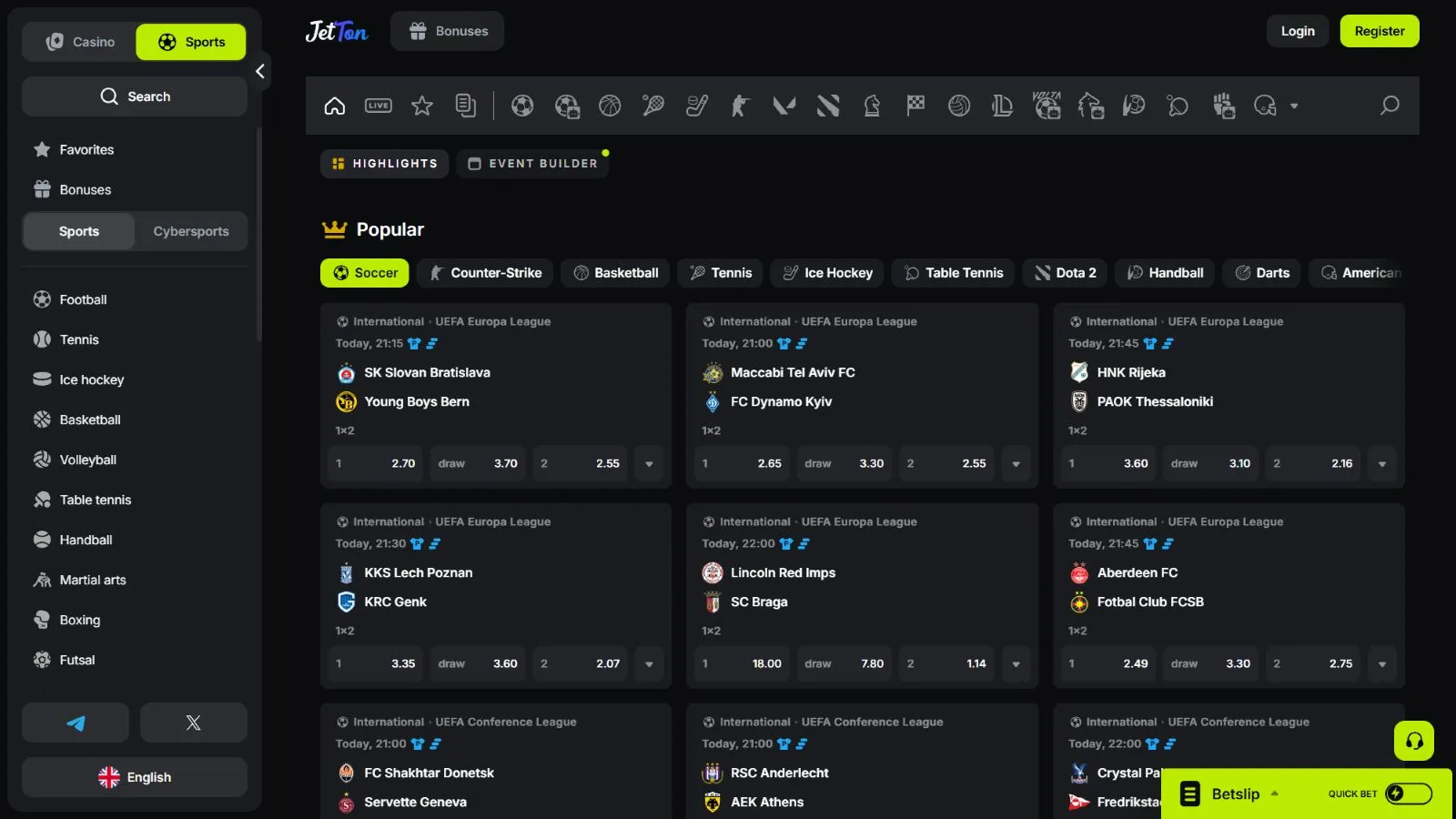Click the home icon in sports toolbar
Image resolution: width=1456 pixels, height=819 pixels.
point(335,106)
